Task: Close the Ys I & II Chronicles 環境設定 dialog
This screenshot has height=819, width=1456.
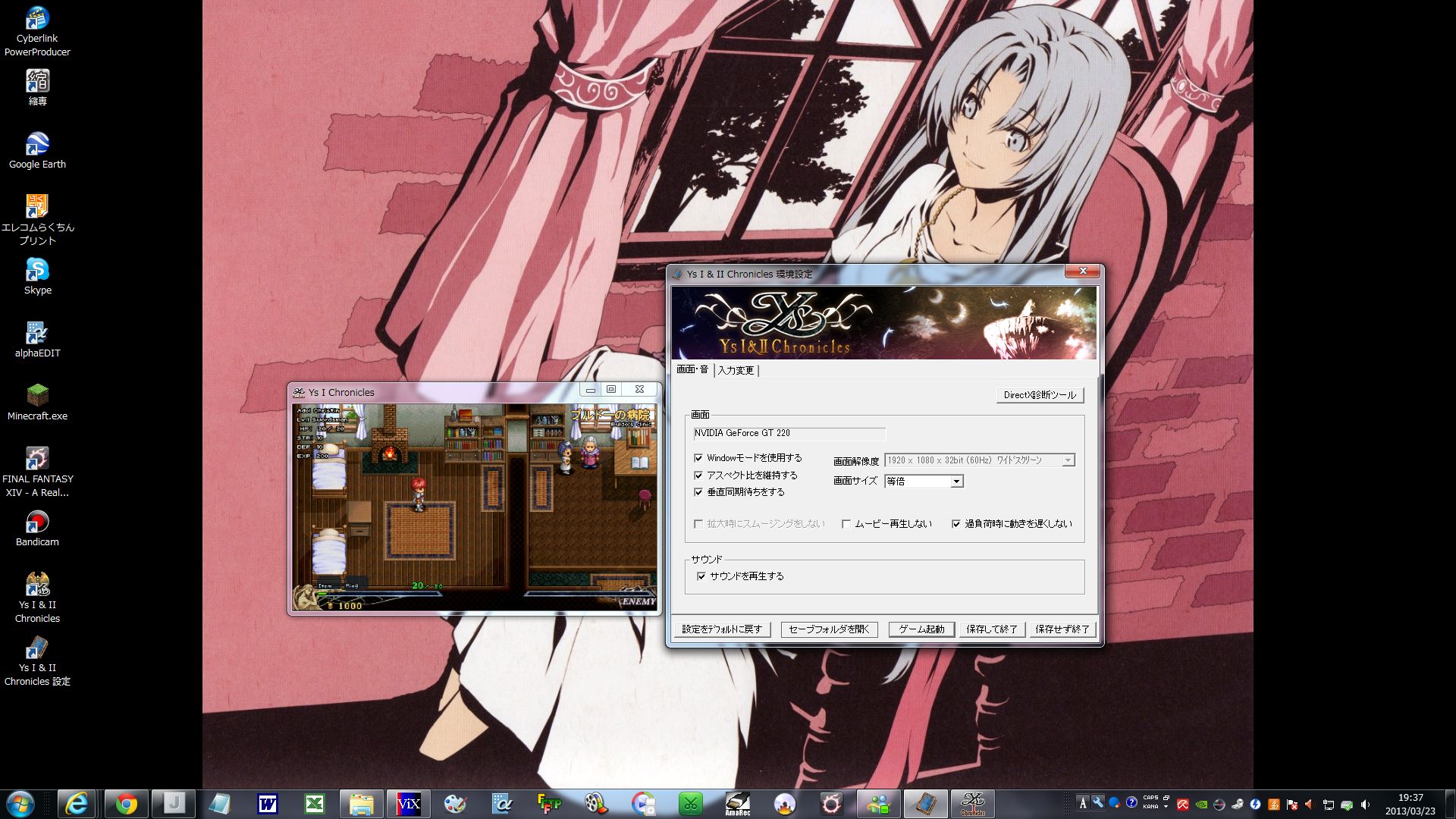Action: tap(1083, 271)
